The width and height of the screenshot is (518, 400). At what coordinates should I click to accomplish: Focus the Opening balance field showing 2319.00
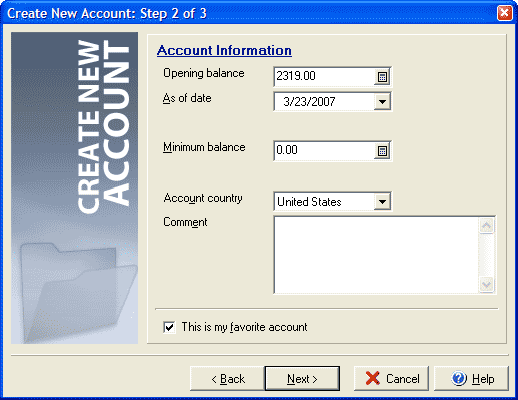[x=324, y=76]
